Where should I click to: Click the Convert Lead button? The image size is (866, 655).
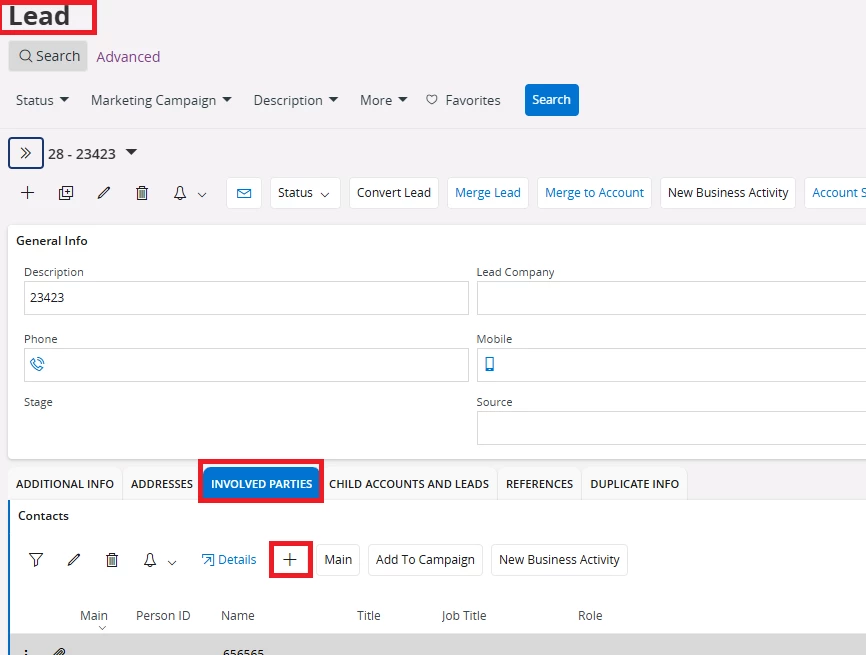click(394, 193)
